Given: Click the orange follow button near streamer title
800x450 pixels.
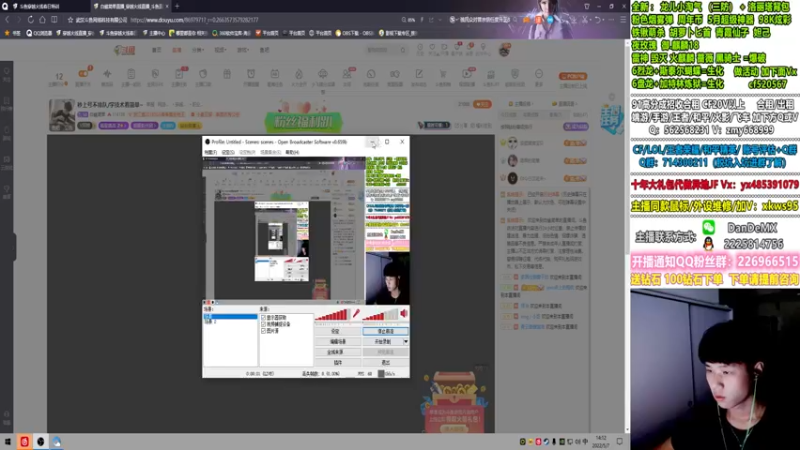Looking at the screenshot, I should click(482, 104).
